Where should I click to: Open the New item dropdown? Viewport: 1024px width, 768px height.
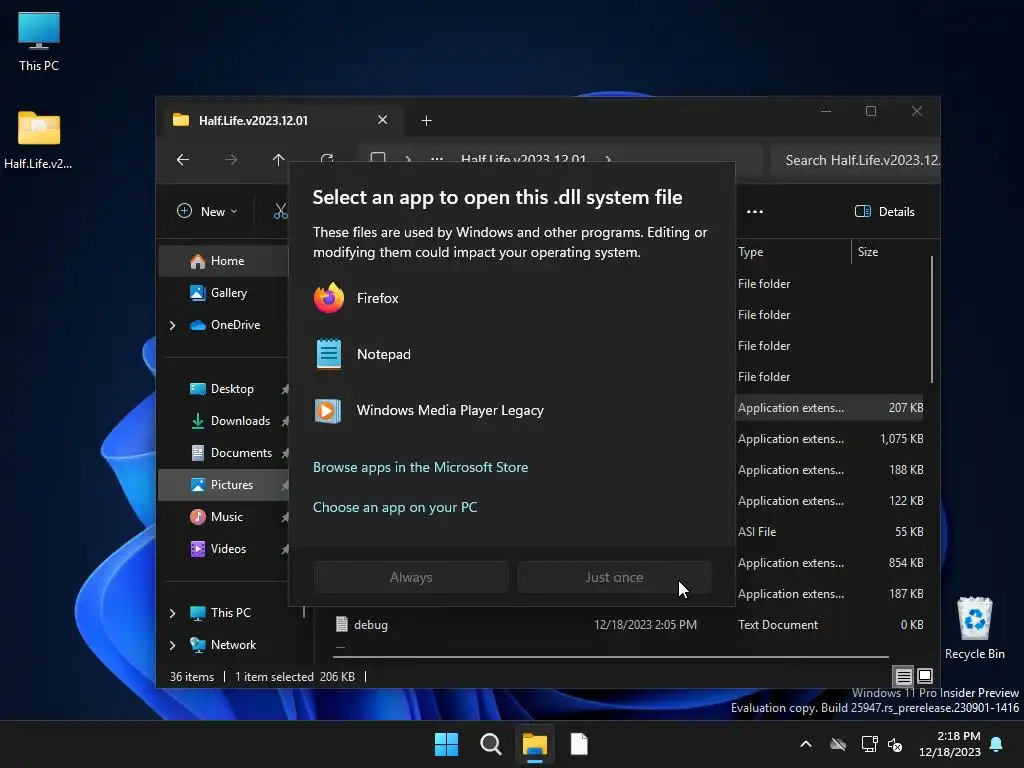[x=207, y=212]
